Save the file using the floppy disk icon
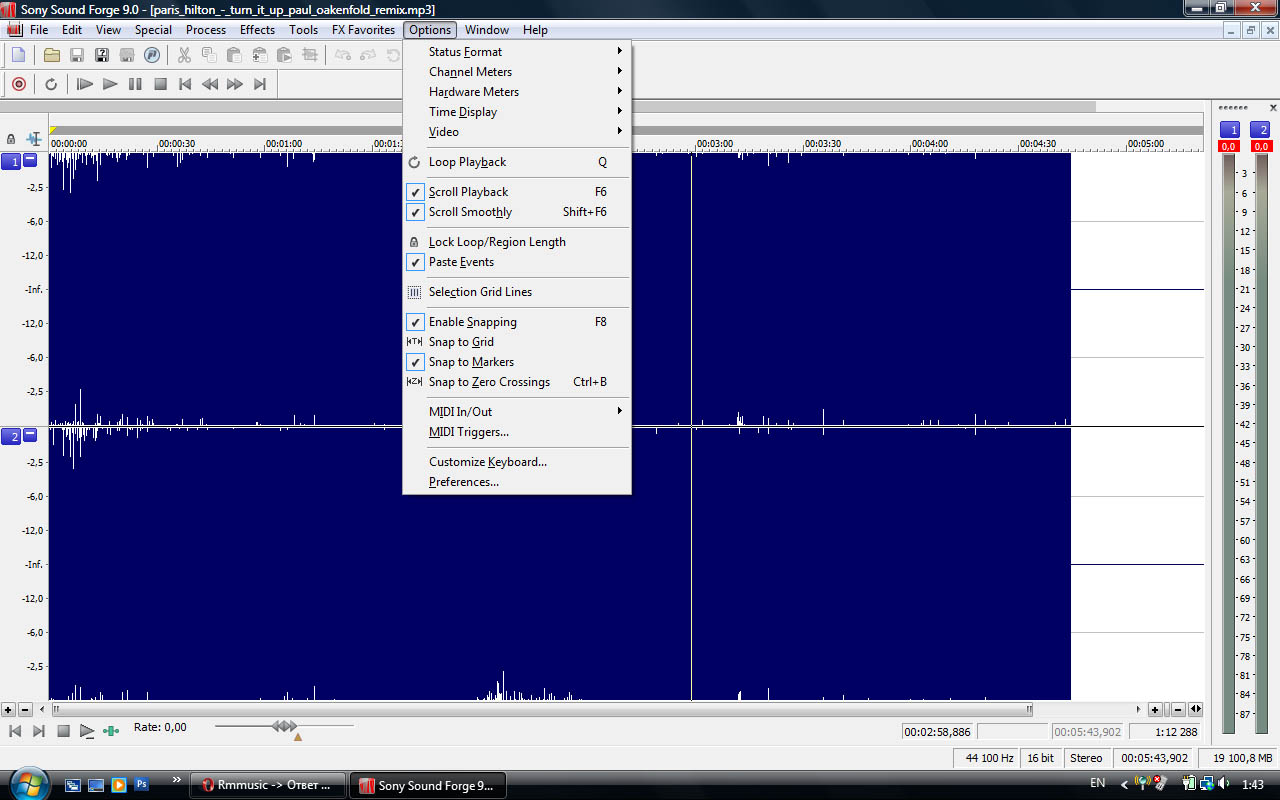Image resolution: width=1280 pixels, height=800 pixels. pos(76,55)
